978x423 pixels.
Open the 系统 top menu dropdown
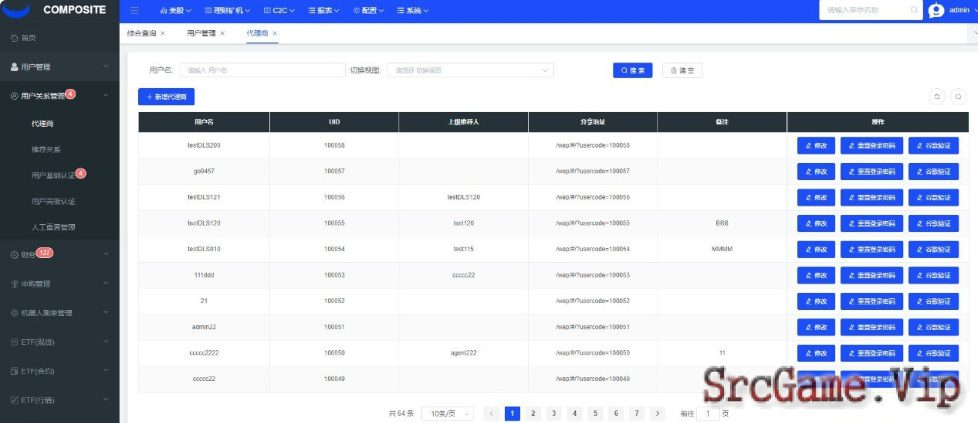413,11
